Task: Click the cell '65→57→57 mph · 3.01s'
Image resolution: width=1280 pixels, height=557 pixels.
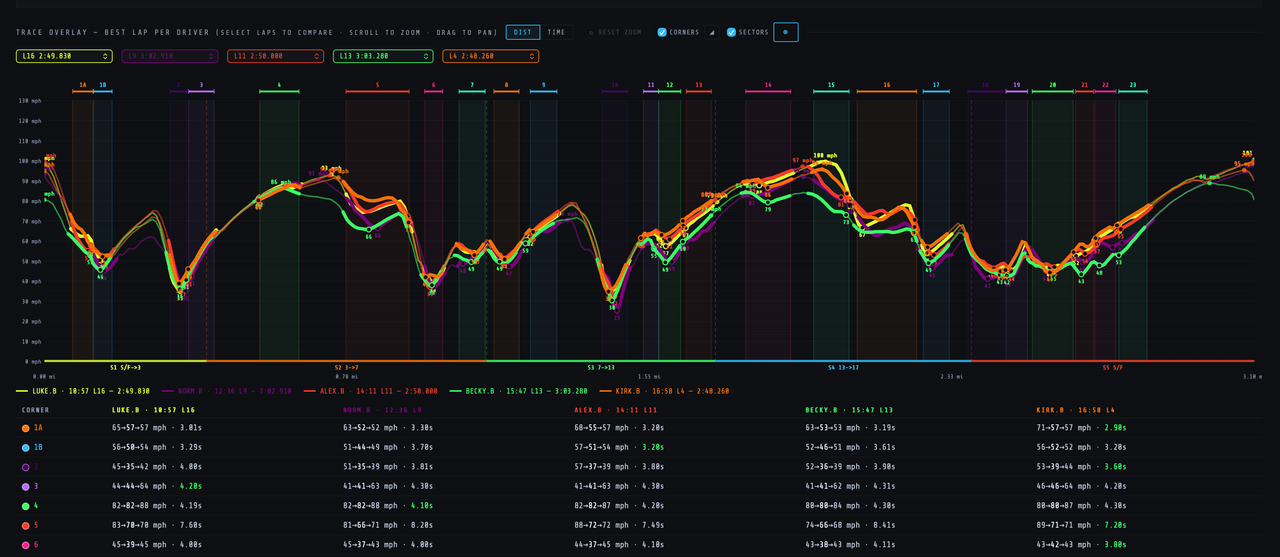Action: tap(158, 428)
